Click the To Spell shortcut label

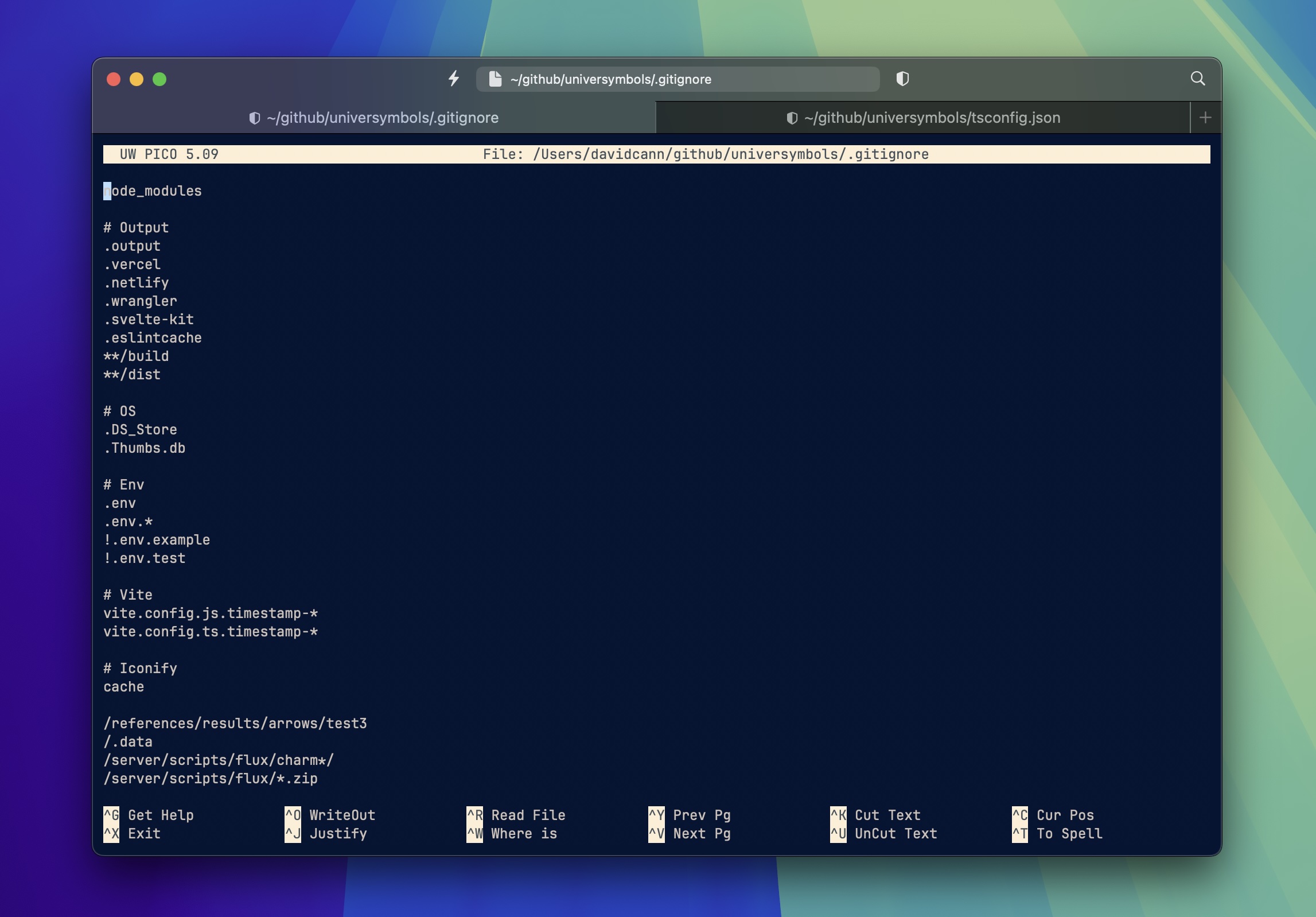[x=1069, y=834]
